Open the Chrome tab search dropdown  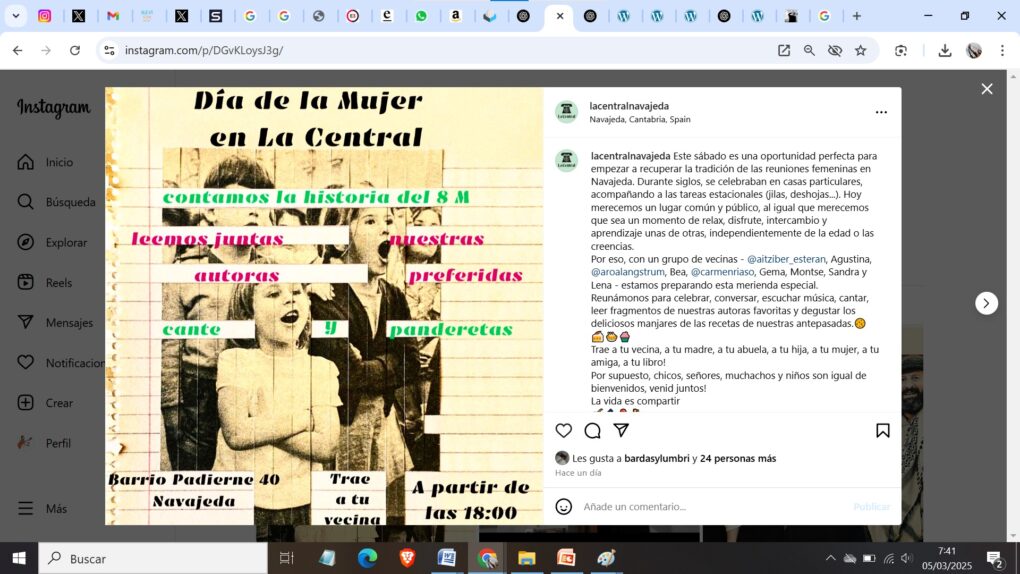(x=16, y=16)
